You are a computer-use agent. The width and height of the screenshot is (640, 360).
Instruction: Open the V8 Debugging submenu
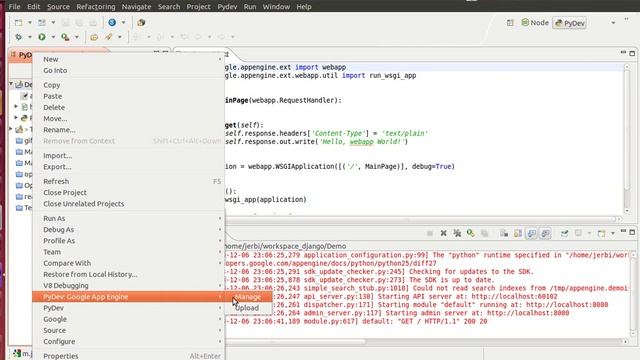(128, 285)
